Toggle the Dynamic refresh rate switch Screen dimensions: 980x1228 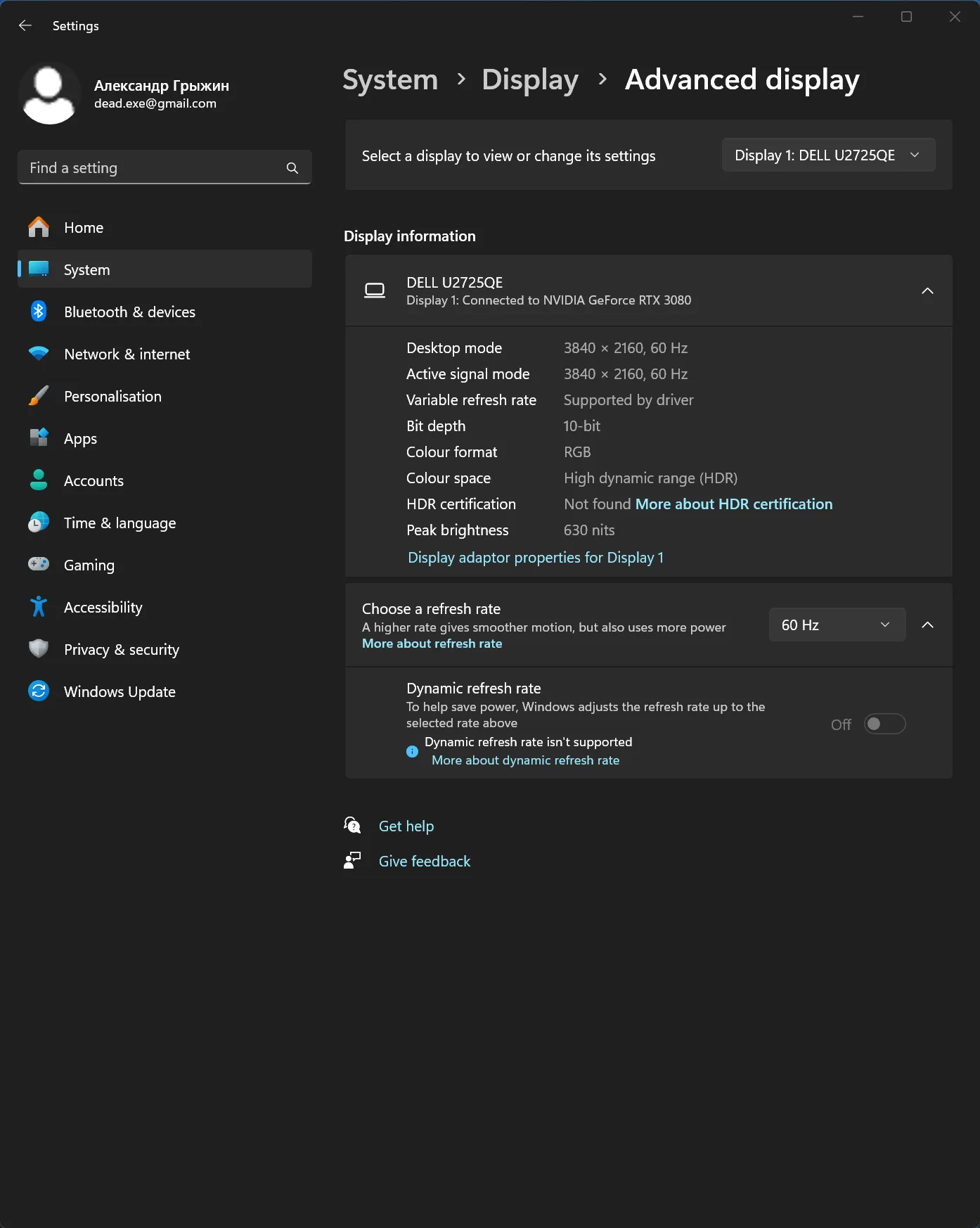(884, 724)
